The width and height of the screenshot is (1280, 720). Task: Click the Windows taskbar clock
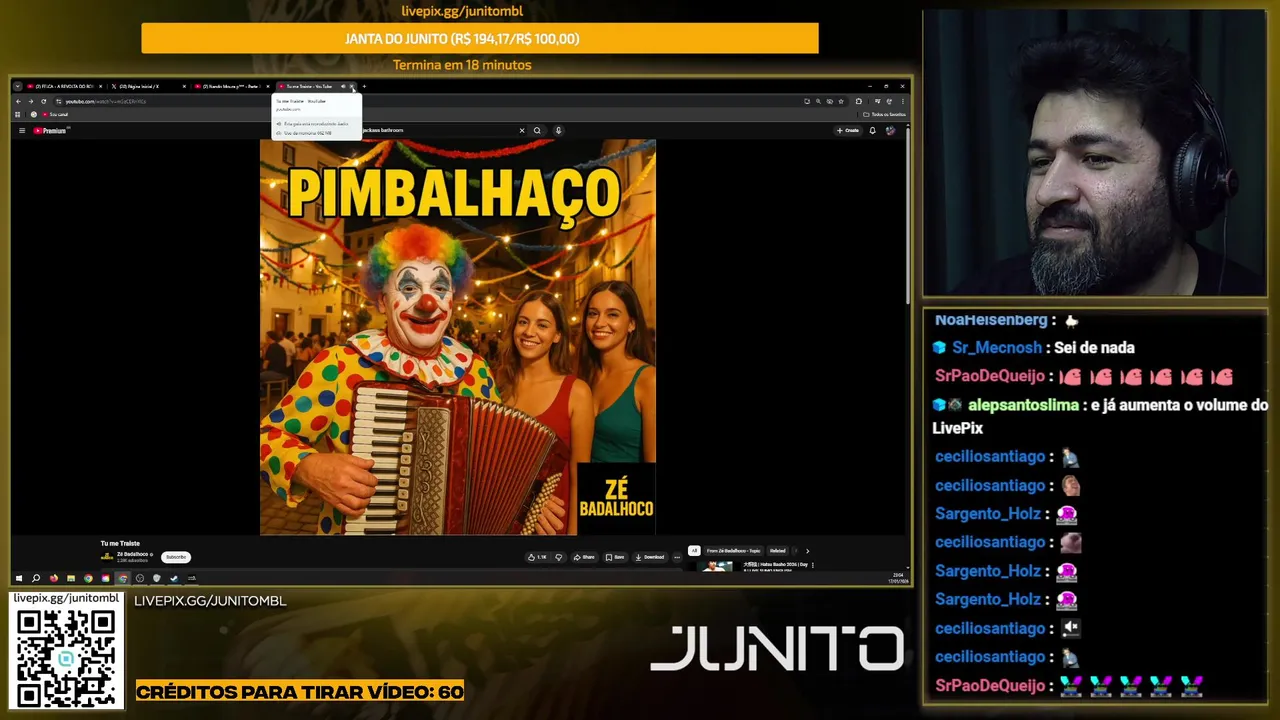pyautogui.click(x=897, y=578)
